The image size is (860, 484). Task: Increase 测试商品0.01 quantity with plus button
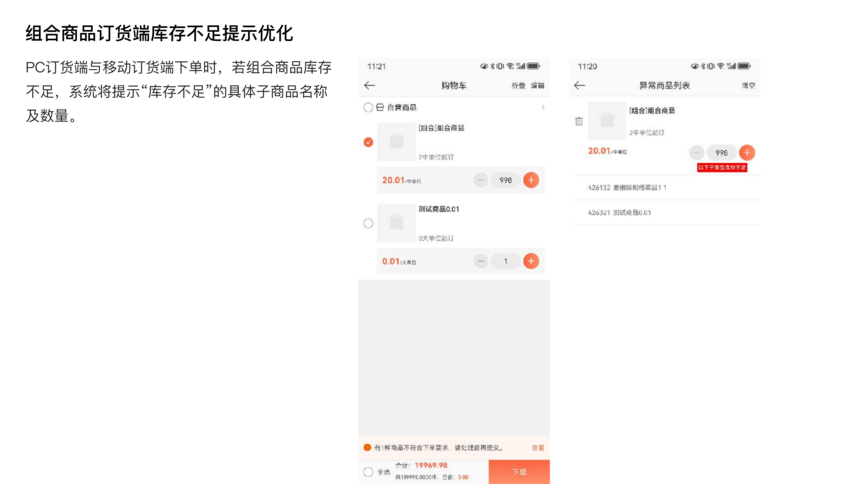click(x=531, y=261)
